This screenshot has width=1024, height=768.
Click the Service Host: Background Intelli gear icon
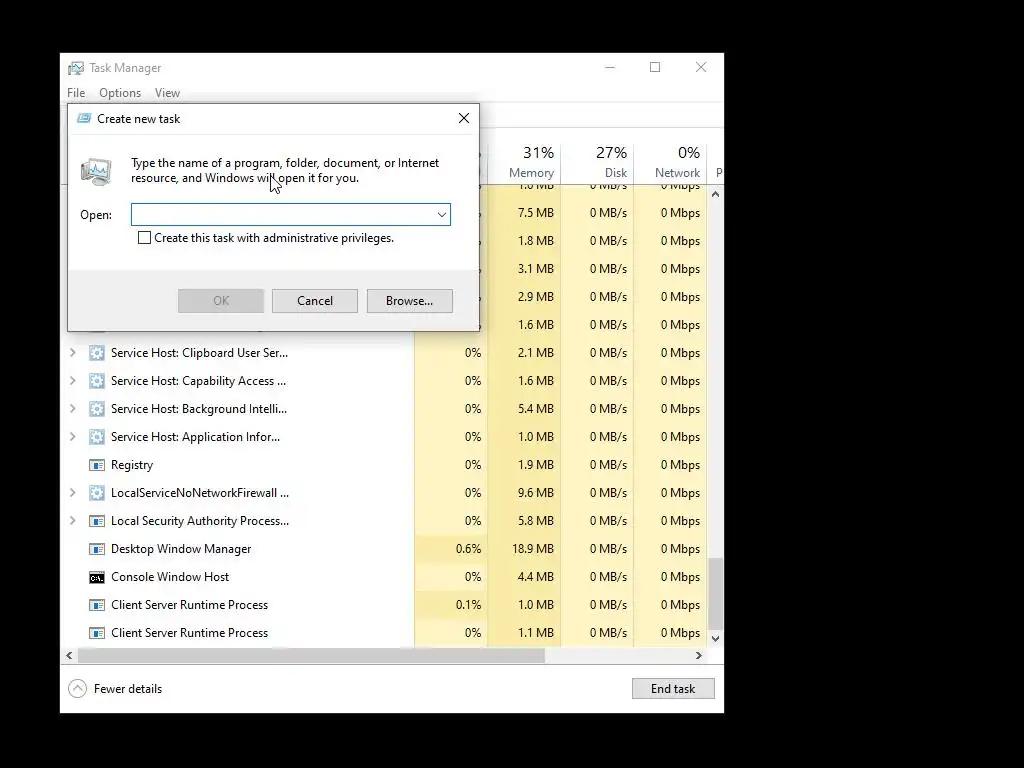(x=97, y=409)
